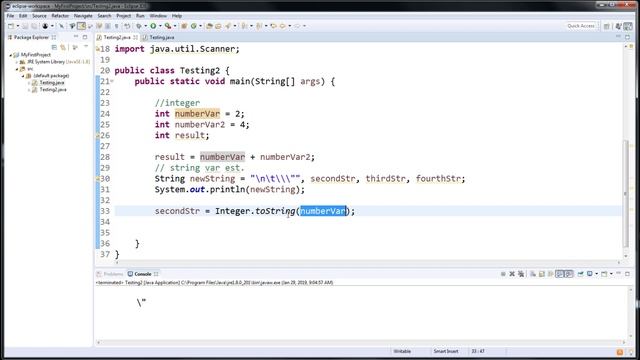Click the Terminate square icon in Console
This screenshot has height=360, width=640.
pyautogui.click(x=503, y=274)
